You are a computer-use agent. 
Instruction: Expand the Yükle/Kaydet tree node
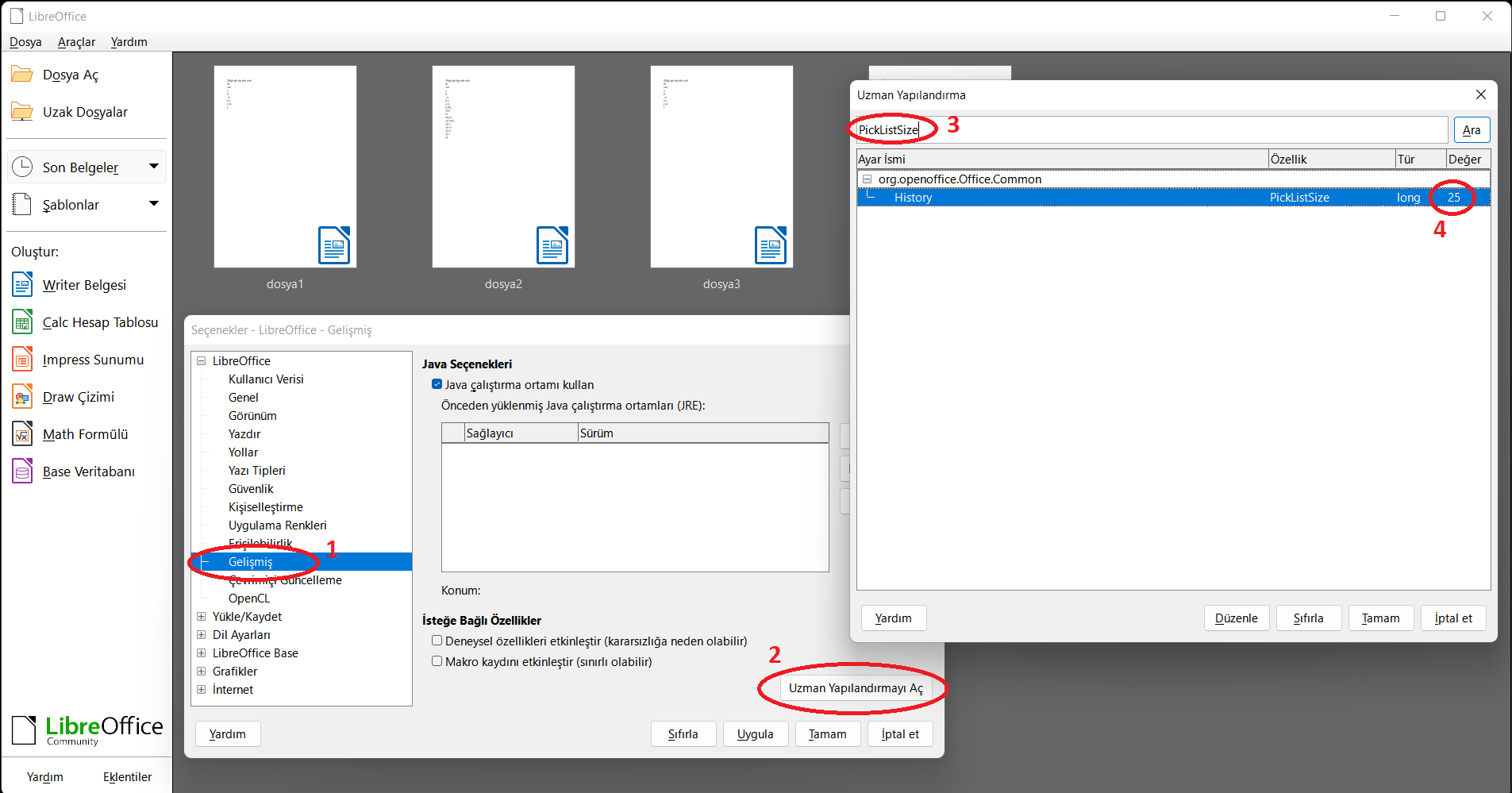(202, 616)
